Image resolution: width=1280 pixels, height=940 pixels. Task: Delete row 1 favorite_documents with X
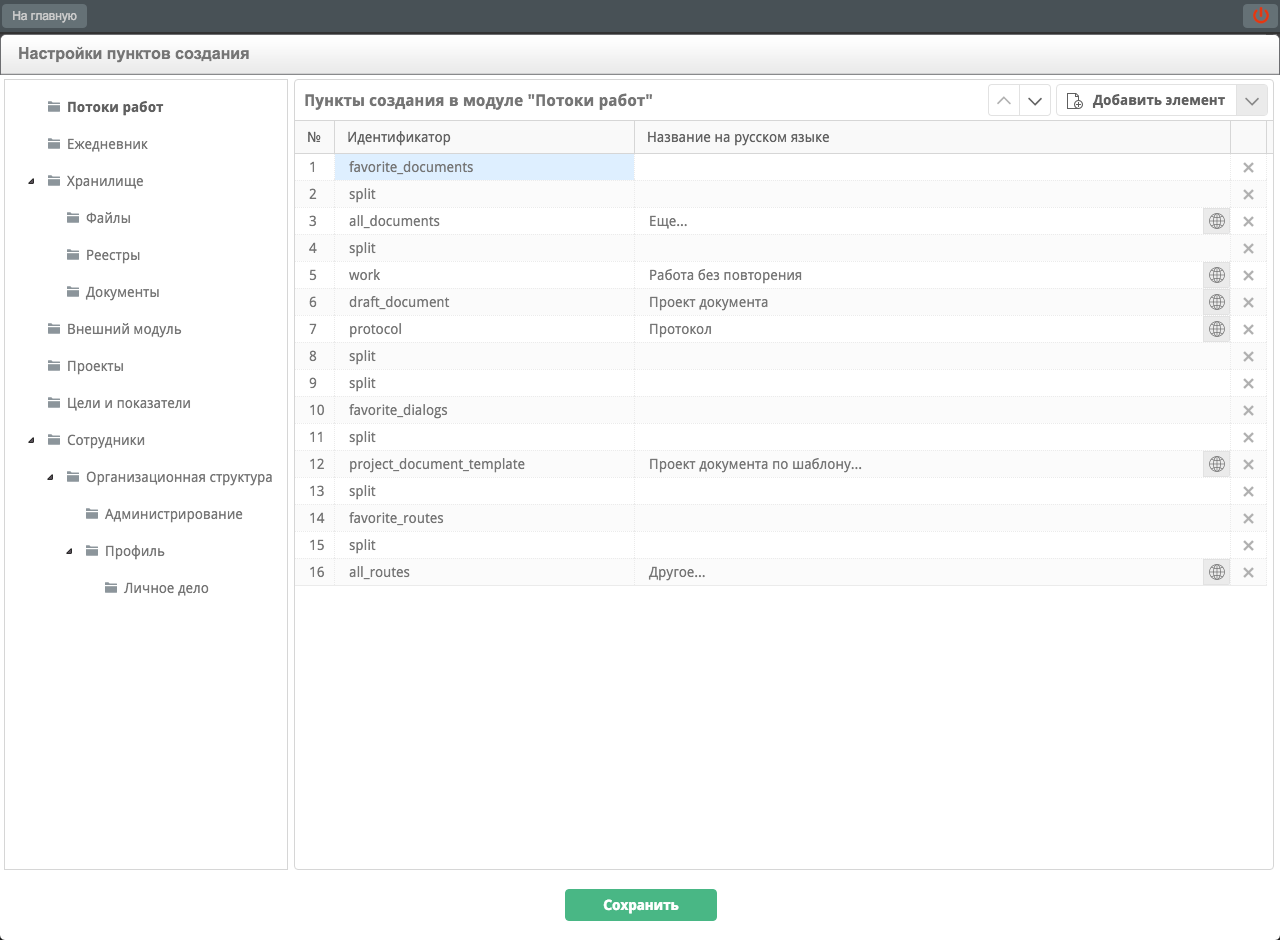pos(1248,168)
